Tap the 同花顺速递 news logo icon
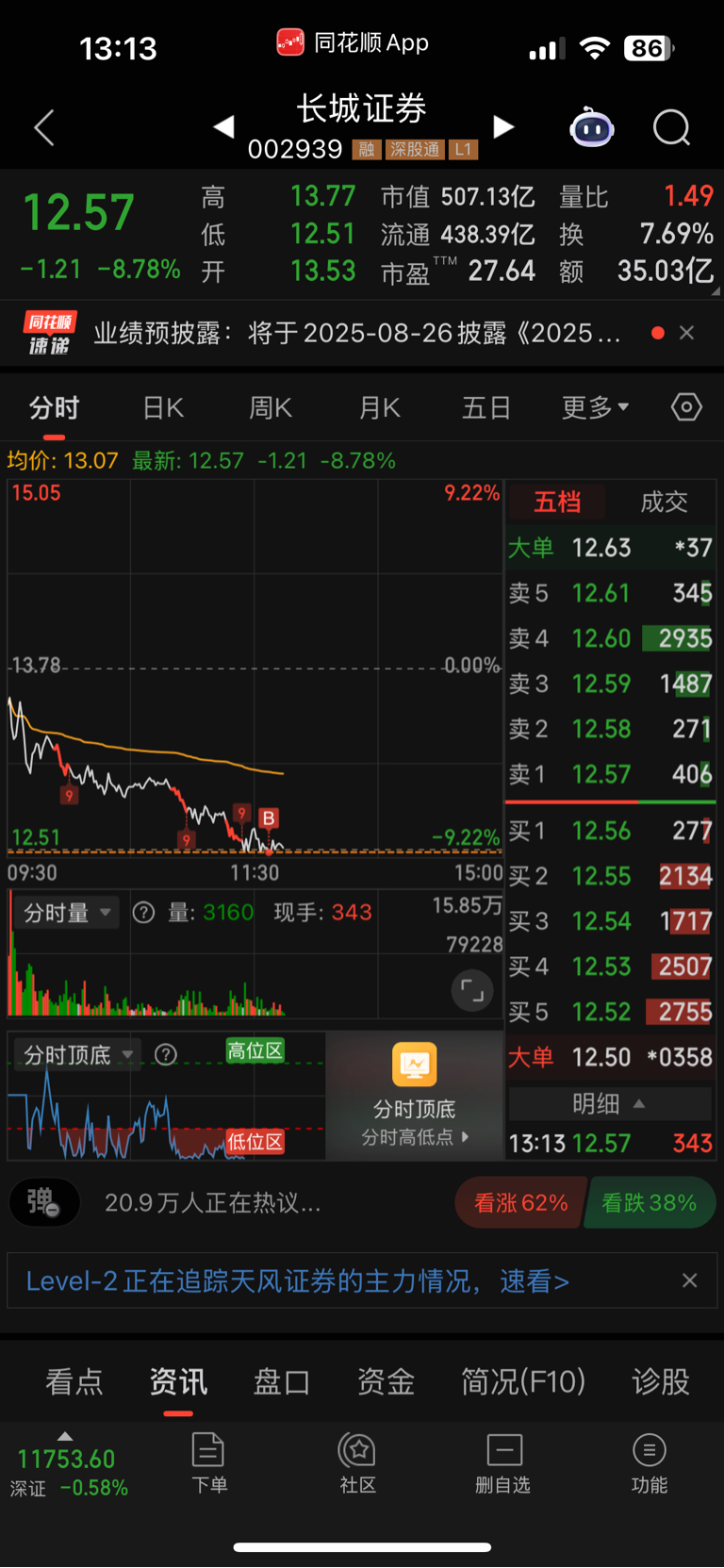This screenshot has width=724, height=1568. 50,333
